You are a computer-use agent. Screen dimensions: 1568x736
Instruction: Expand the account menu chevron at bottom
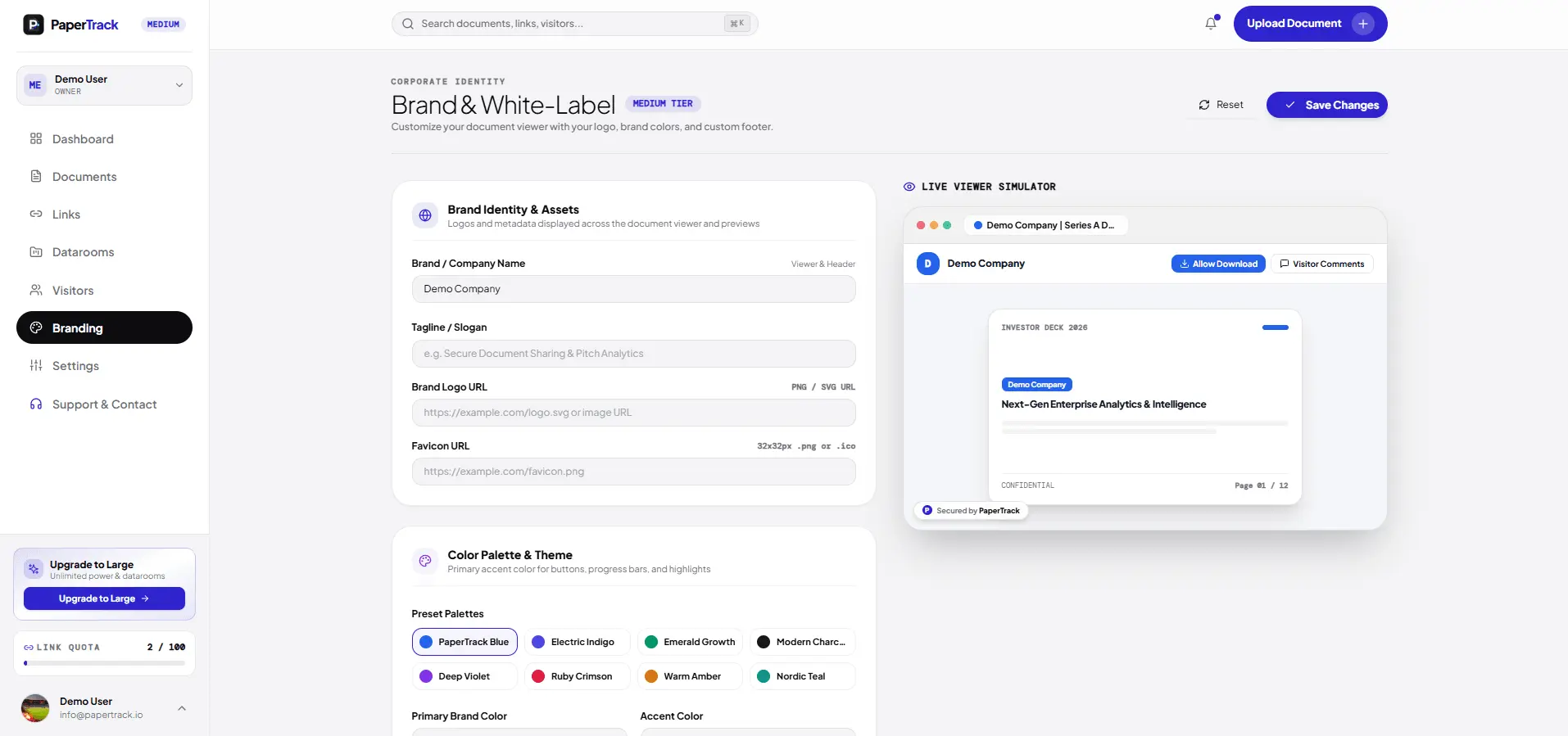click(182, 708)
